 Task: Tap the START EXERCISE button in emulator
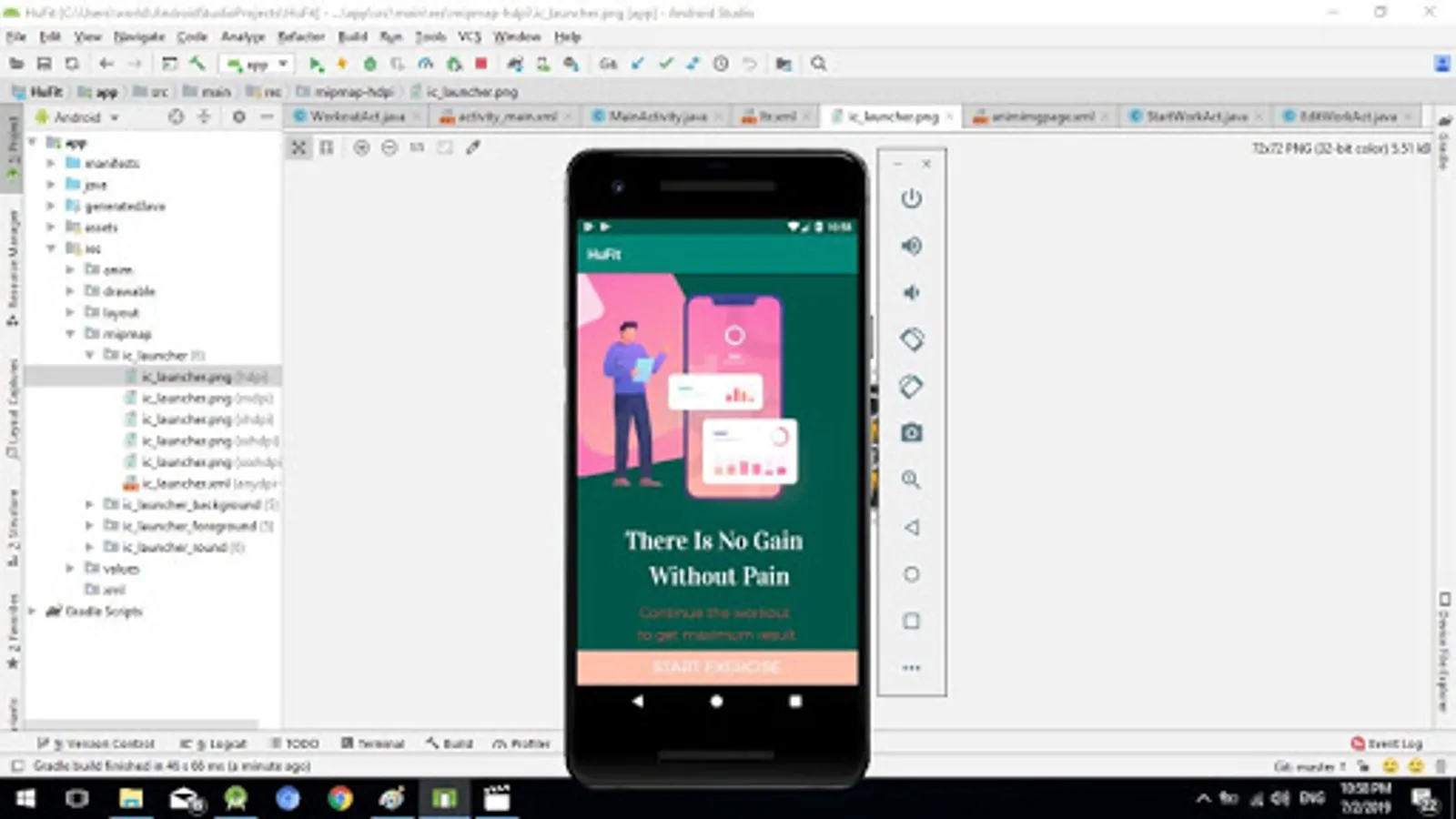(x=717, y=667)
